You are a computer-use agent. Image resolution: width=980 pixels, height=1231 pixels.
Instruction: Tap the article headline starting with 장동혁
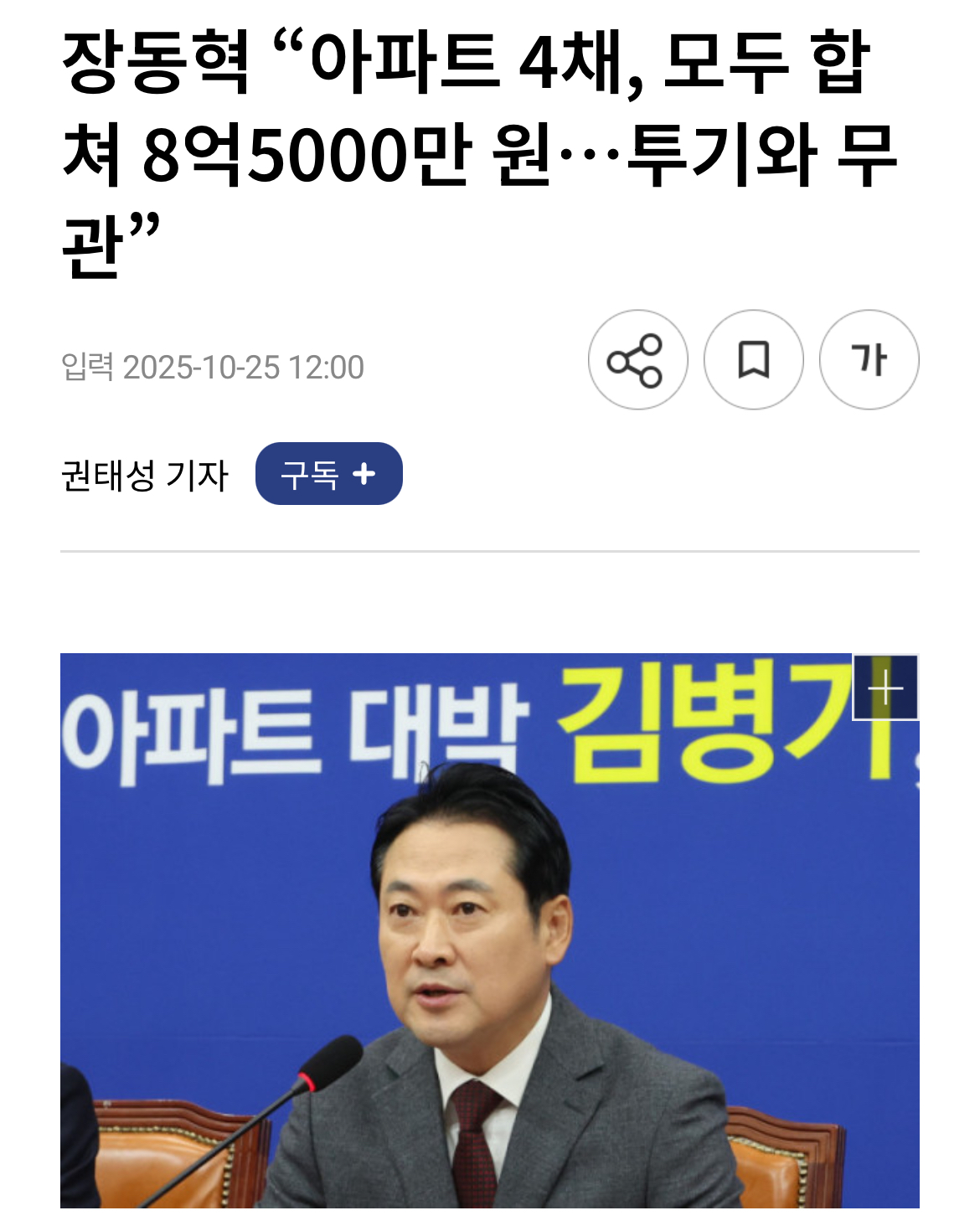click(x=479, y=153)
